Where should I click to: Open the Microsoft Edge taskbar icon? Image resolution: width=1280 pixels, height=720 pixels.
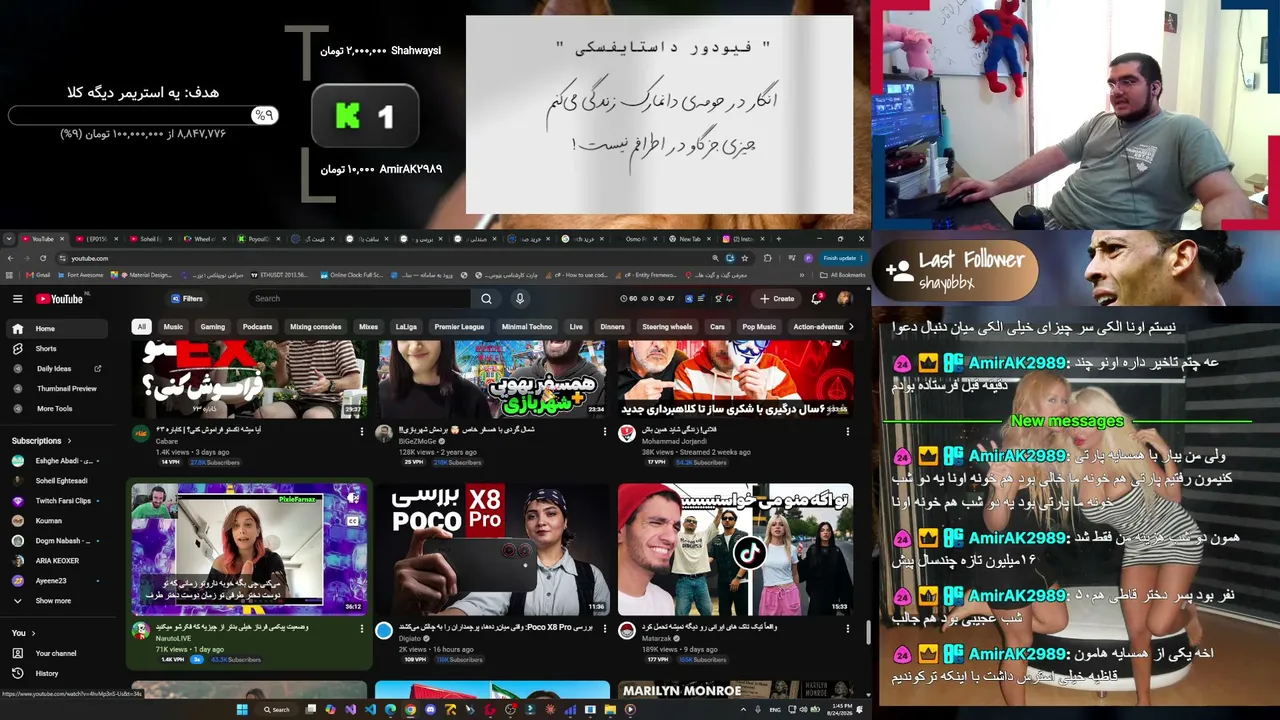(x=390, y=710)
